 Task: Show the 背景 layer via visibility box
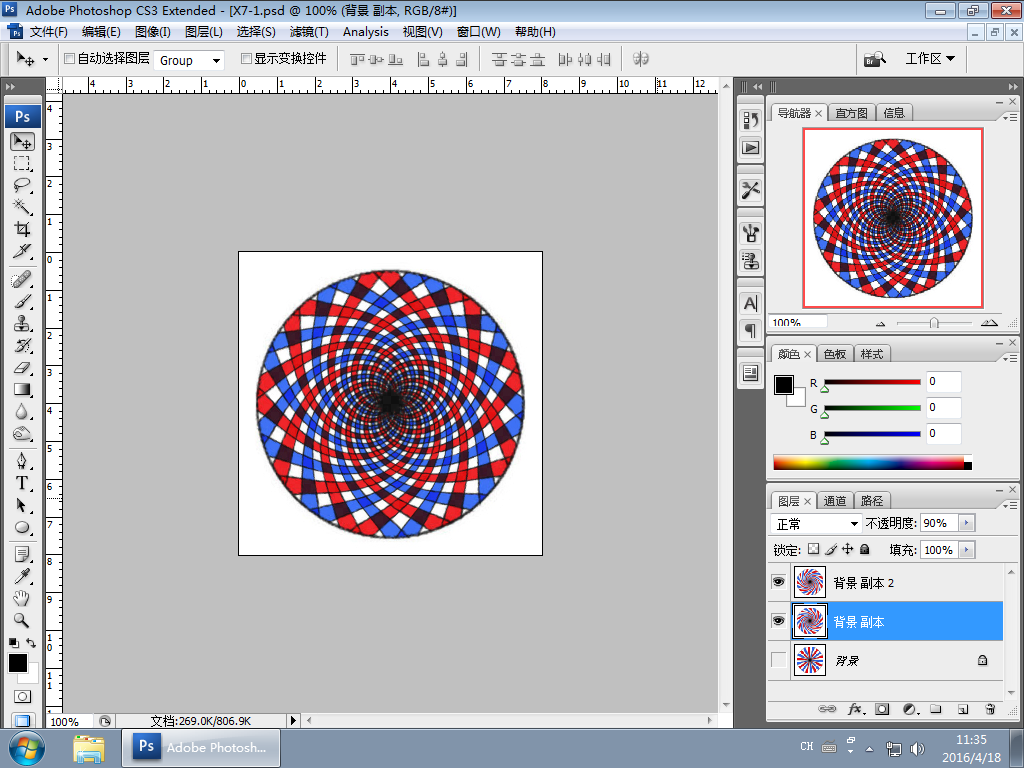(x=778, y=660)
